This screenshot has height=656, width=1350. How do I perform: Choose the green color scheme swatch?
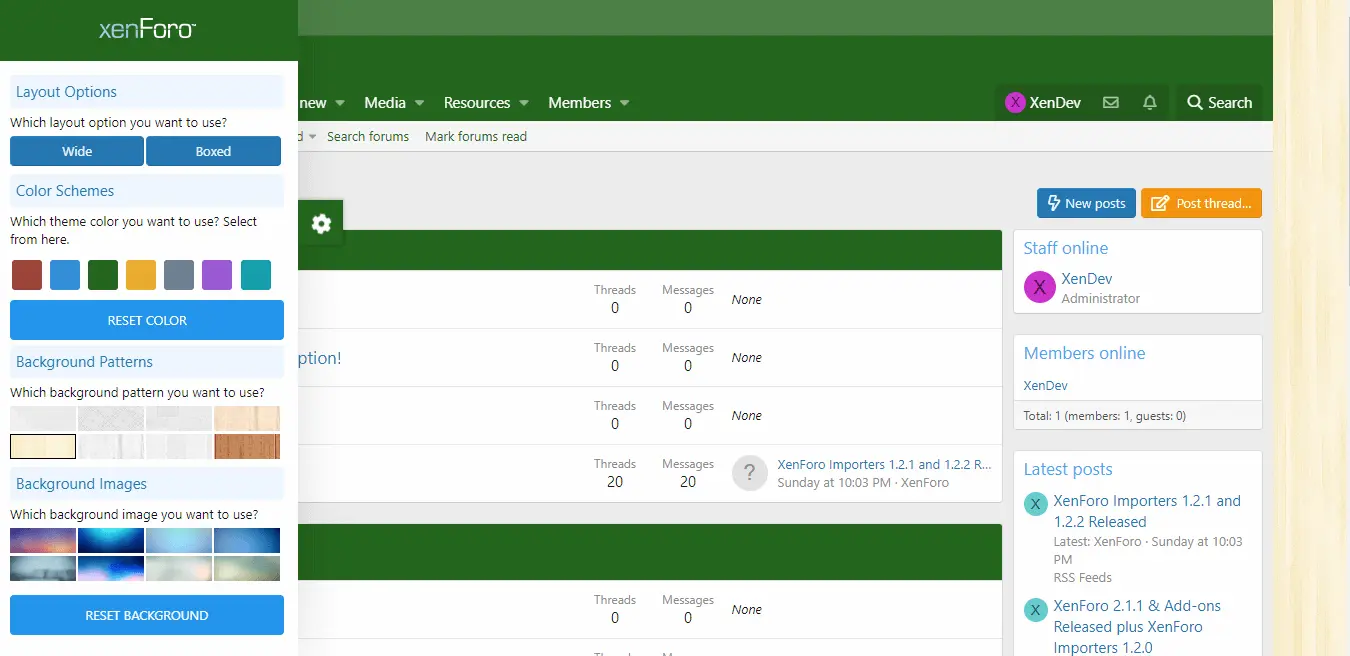point(103,275)
